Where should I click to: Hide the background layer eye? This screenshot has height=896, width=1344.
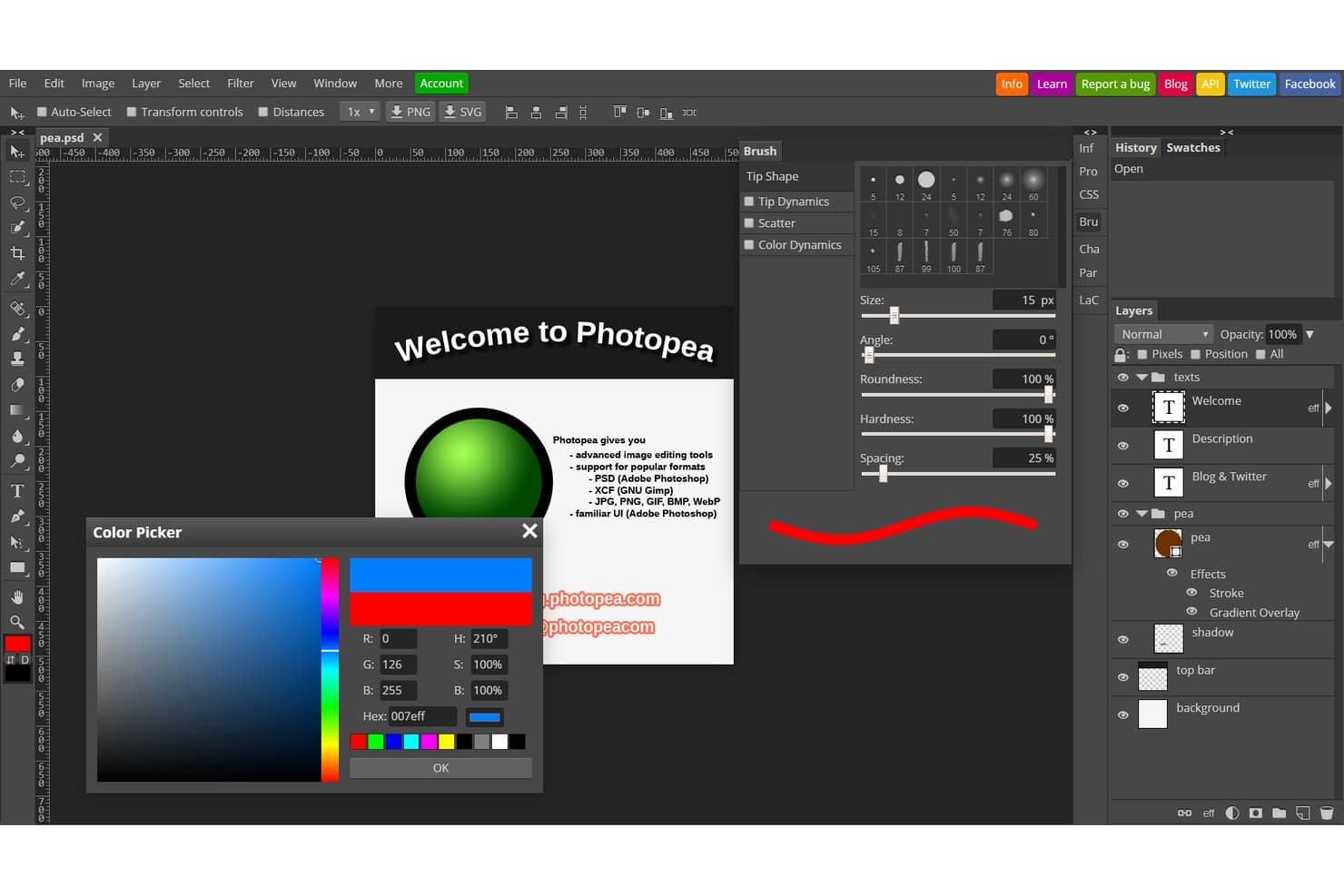1122,714
